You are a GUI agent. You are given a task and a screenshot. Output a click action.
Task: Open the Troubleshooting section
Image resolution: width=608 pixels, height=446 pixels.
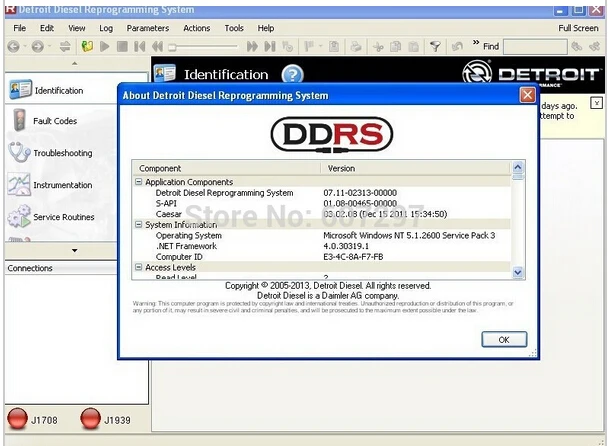[62, 153]
